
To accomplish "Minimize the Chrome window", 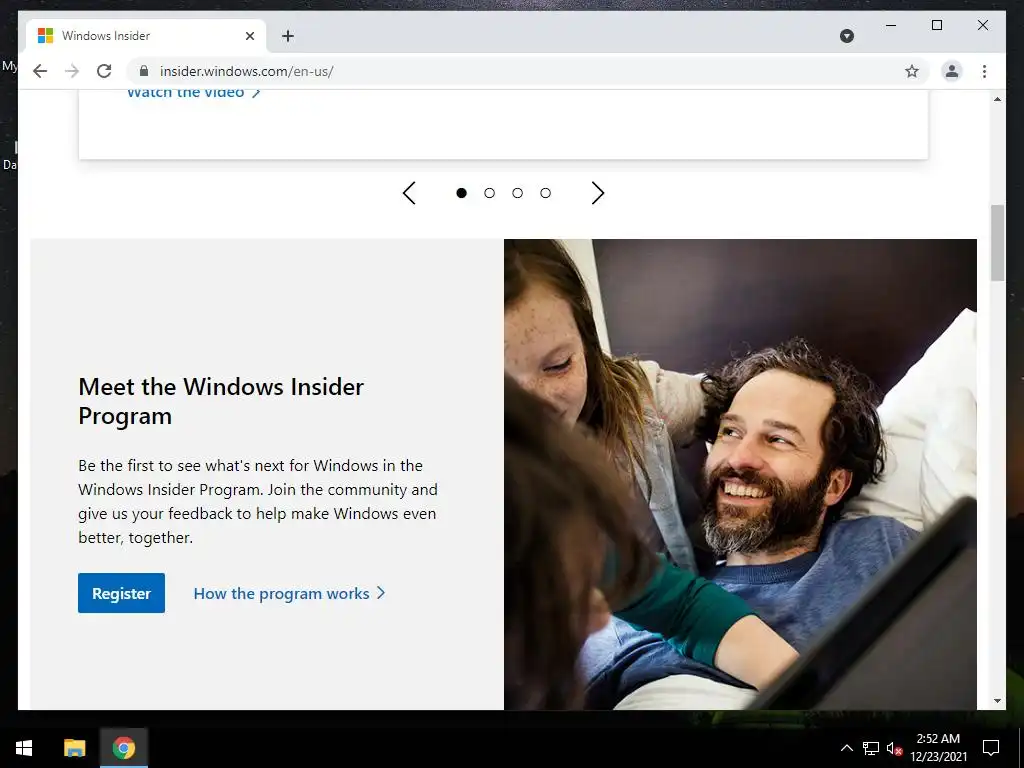I will click(891, 25).
